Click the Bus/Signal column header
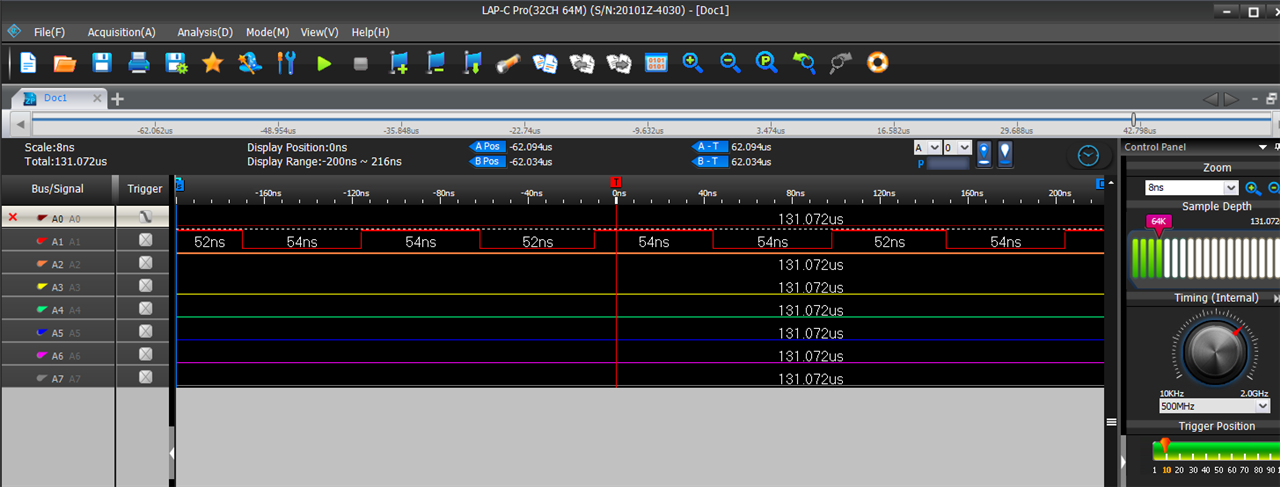 (58, 188)
